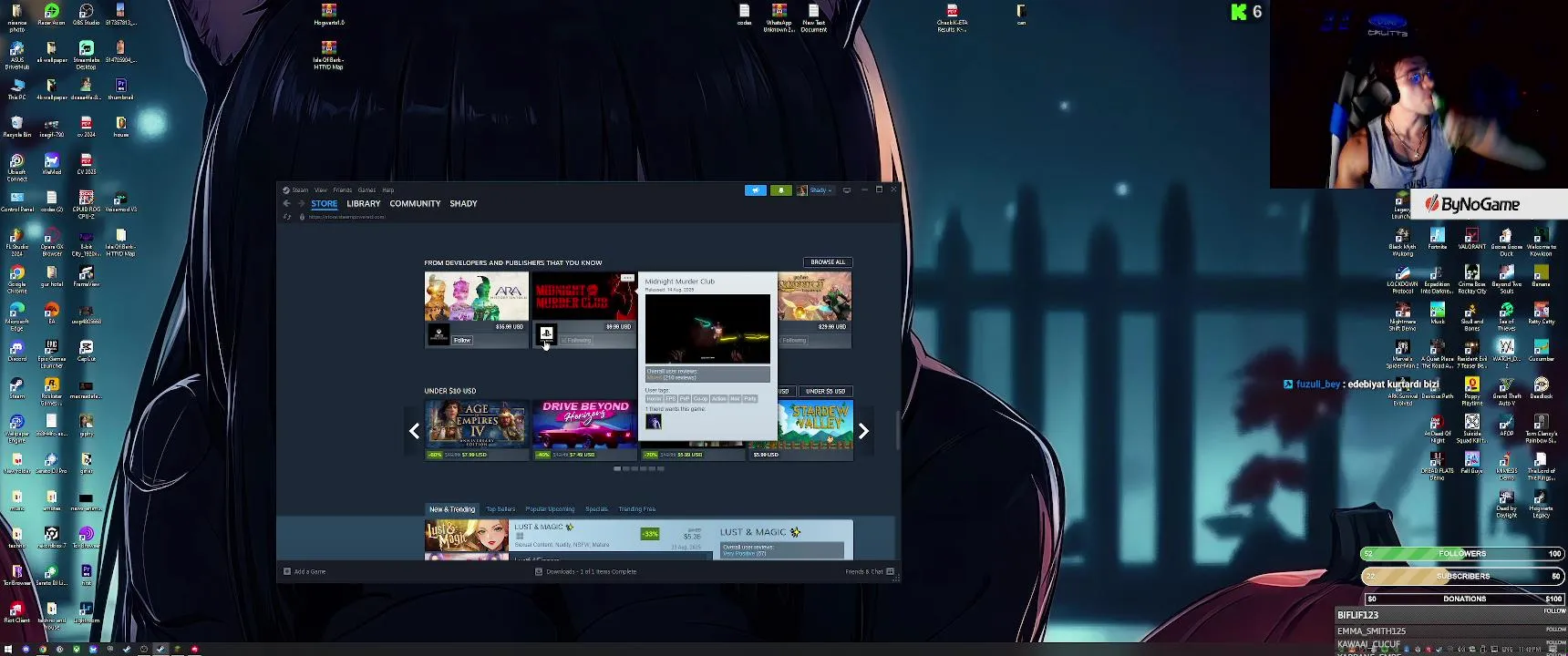Go to the LIBRARY section
Screen dimensions: 1568x656
(364, 204)
